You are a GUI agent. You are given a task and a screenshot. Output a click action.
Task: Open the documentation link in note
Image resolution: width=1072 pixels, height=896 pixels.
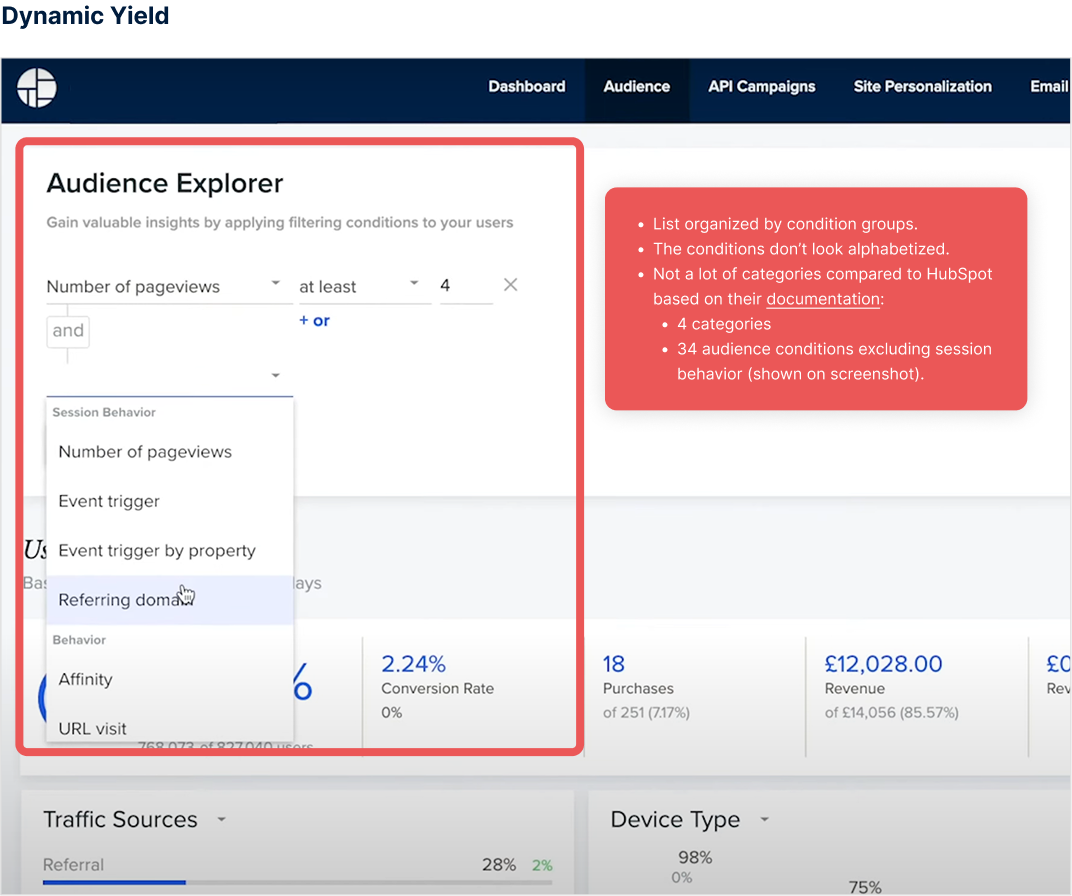pos(823,299)
